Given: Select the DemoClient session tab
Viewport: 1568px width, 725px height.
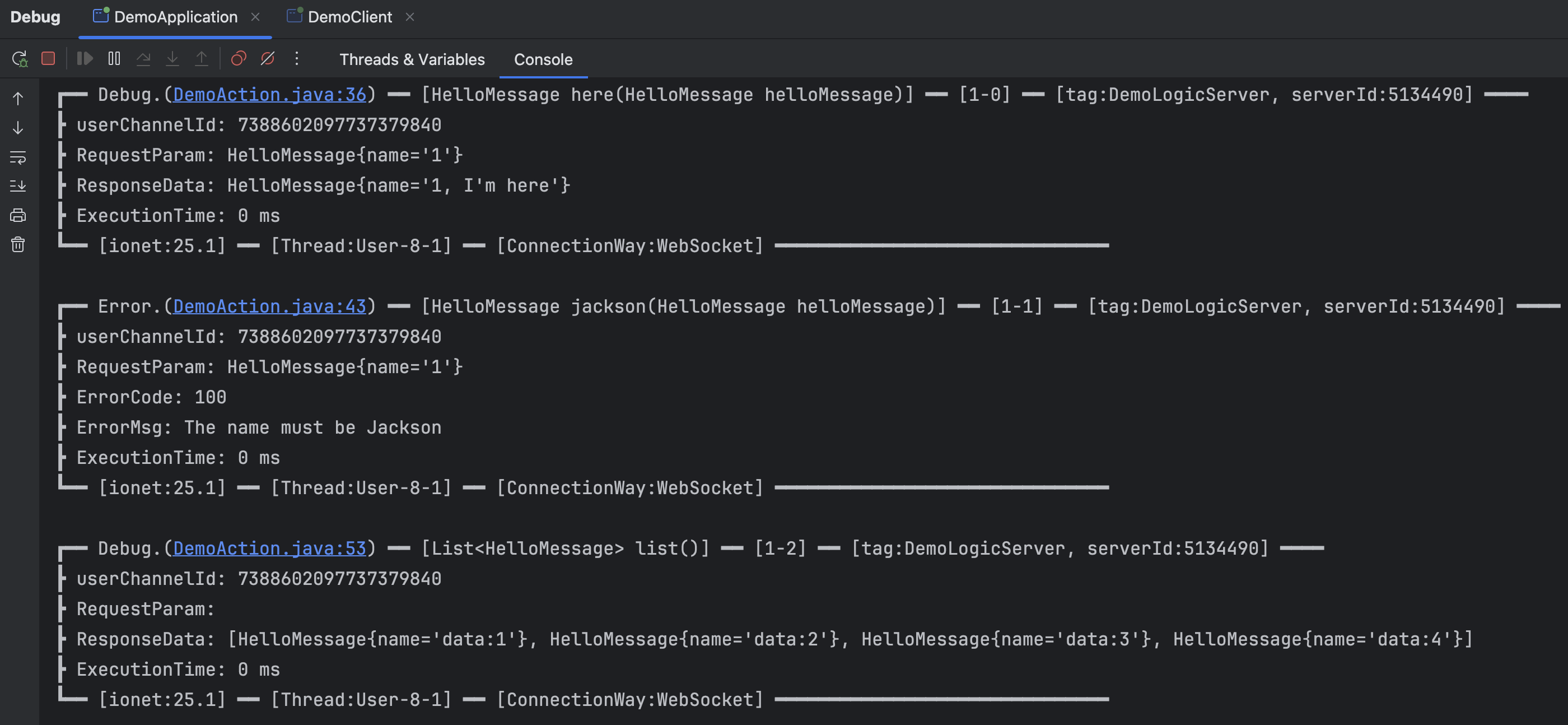Looking at the screenshot, I should (x=350, y=16).
